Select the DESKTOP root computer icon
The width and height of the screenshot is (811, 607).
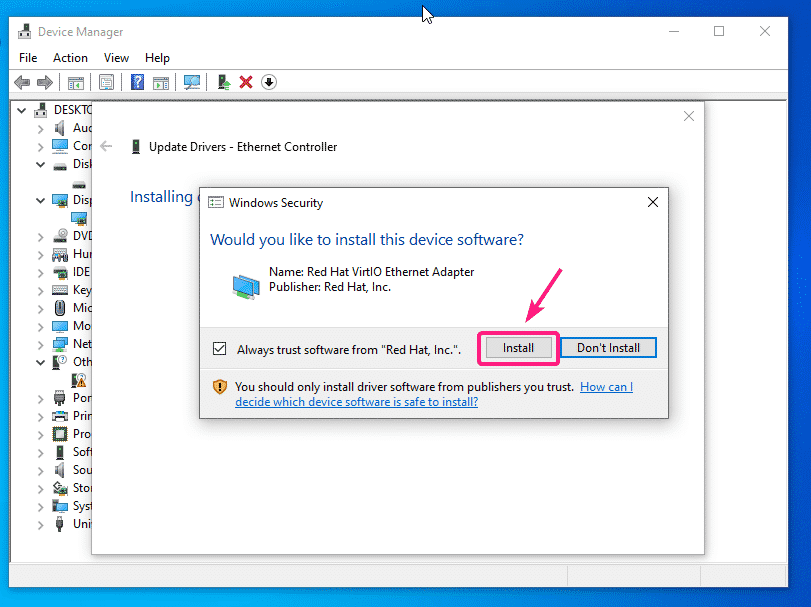pyautogui.click(x=40, y=110)
